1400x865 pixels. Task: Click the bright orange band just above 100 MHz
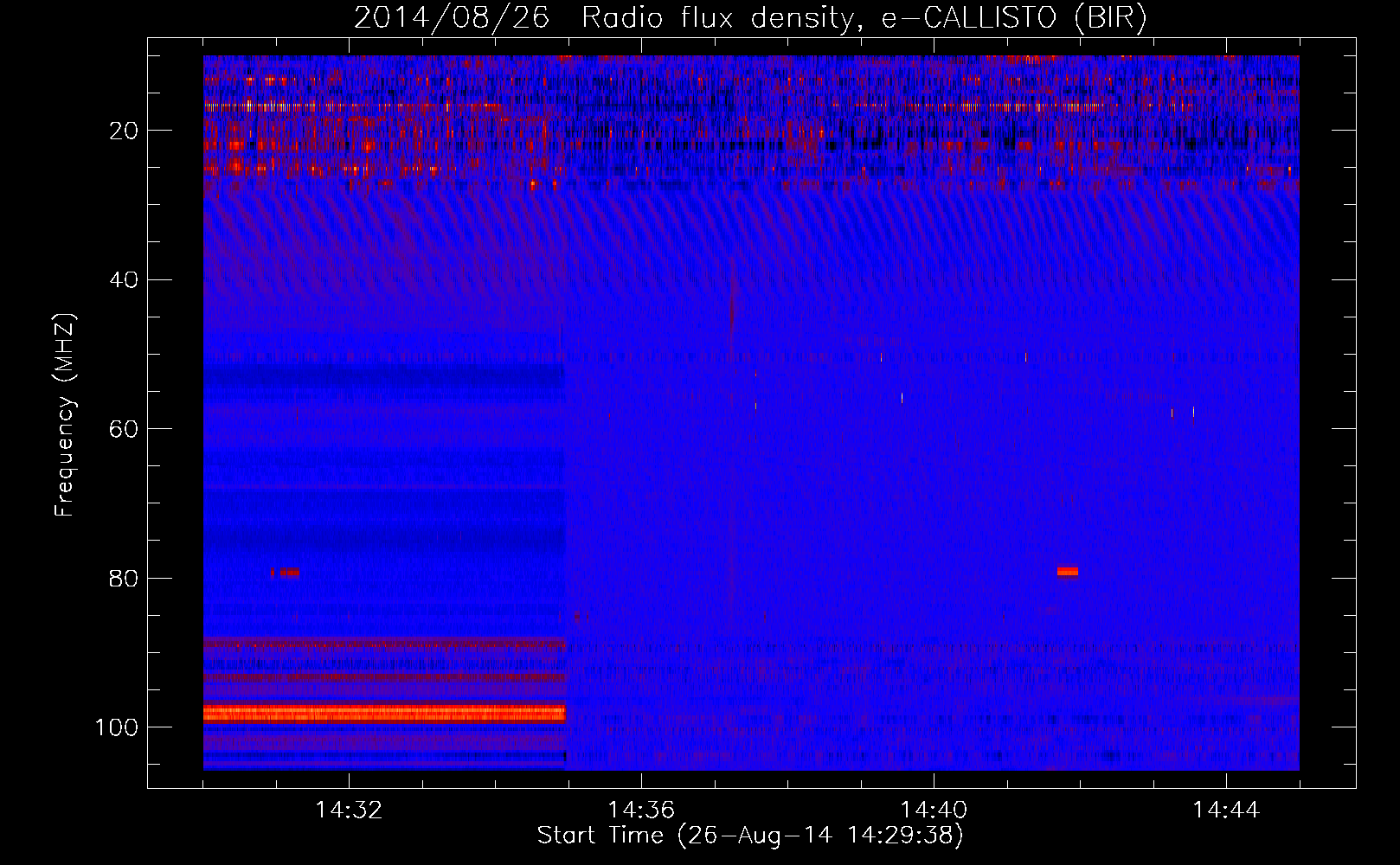tap(384, 713)
